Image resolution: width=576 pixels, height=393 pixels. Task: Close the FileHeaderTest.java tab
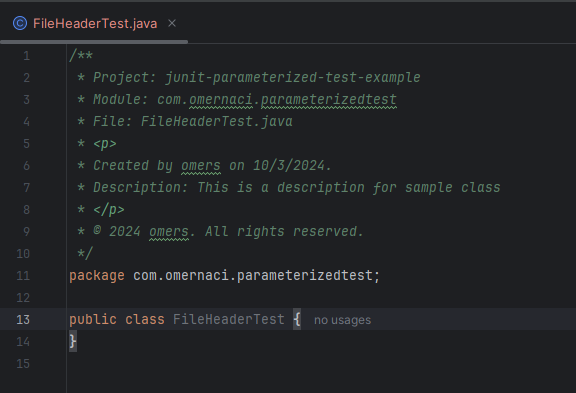(172, 24)
